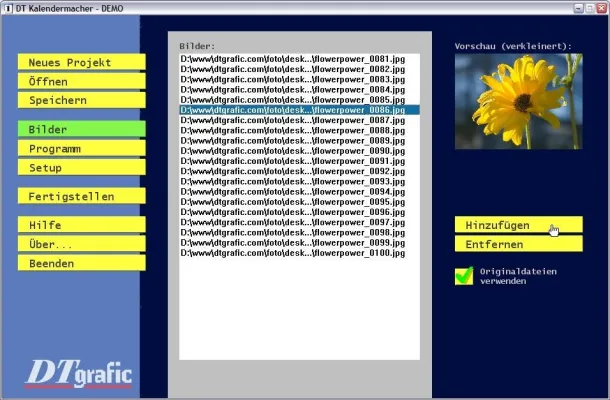
Task: Open Hilfe from the sidebar
Action: click(81, 225)
